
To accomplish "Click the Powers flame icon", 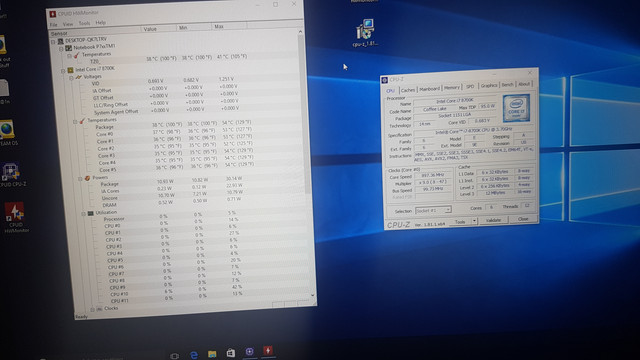I will coord(87,178).
